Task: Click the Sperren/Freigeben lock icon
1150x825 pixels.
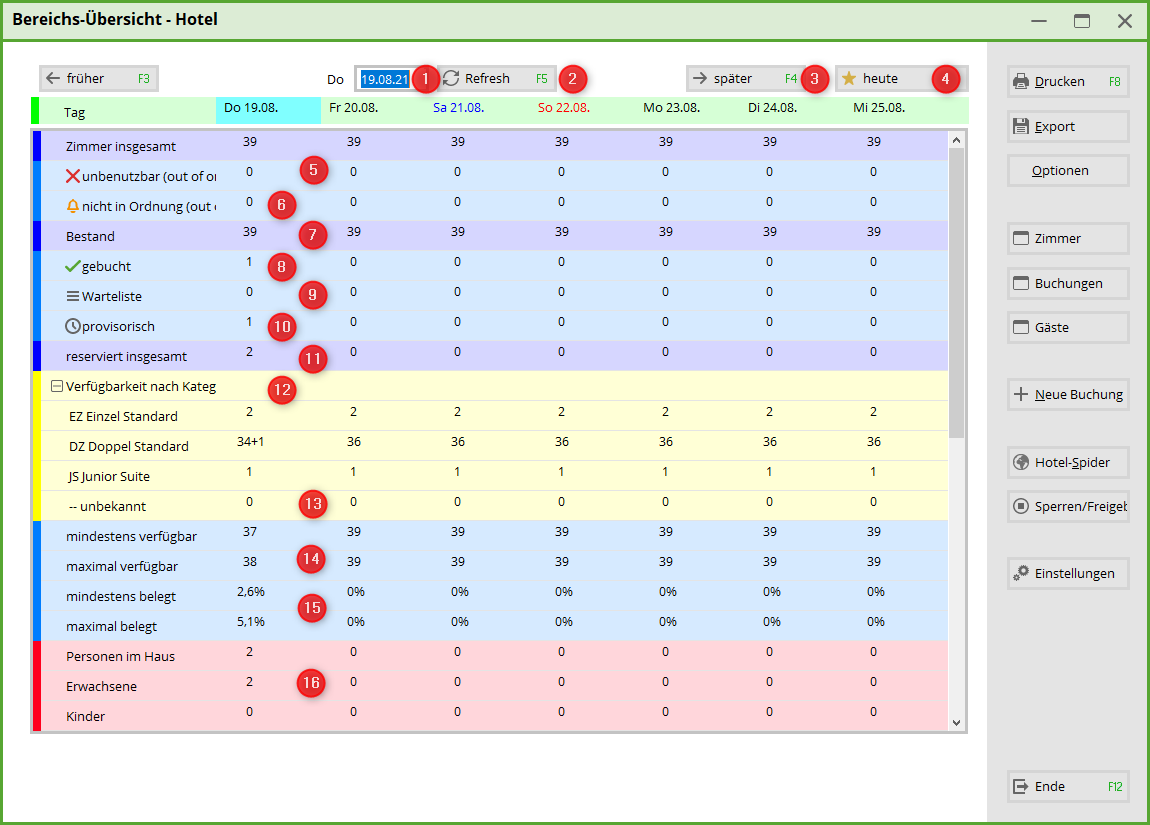Action: tap(1021, 507)
